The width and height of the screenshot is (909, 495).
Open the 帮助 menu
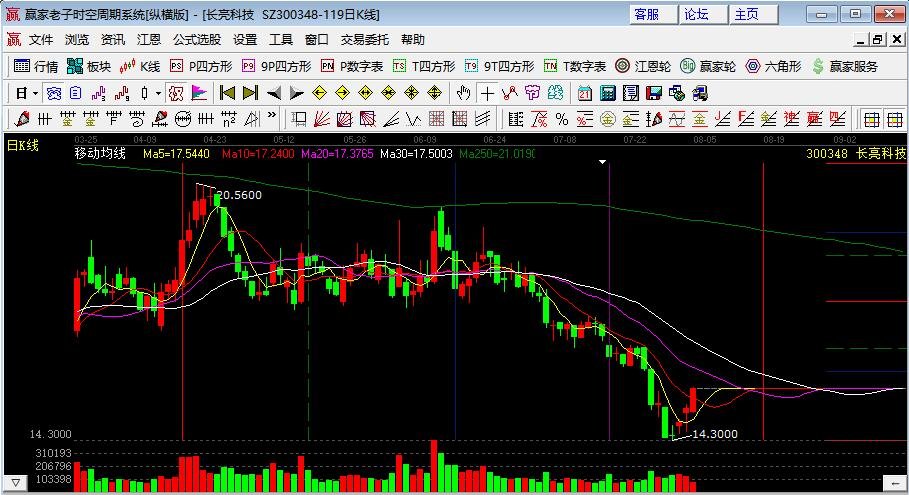coord(413,39)
